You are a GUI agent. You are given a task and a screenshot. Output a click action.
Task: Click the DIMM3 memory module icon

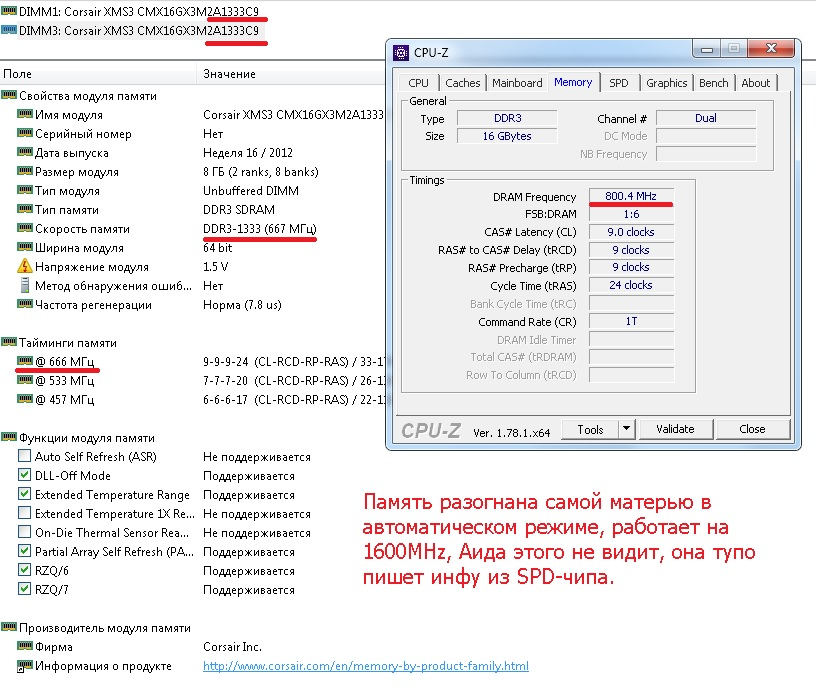pyautogui.click(x=9, y=30)
